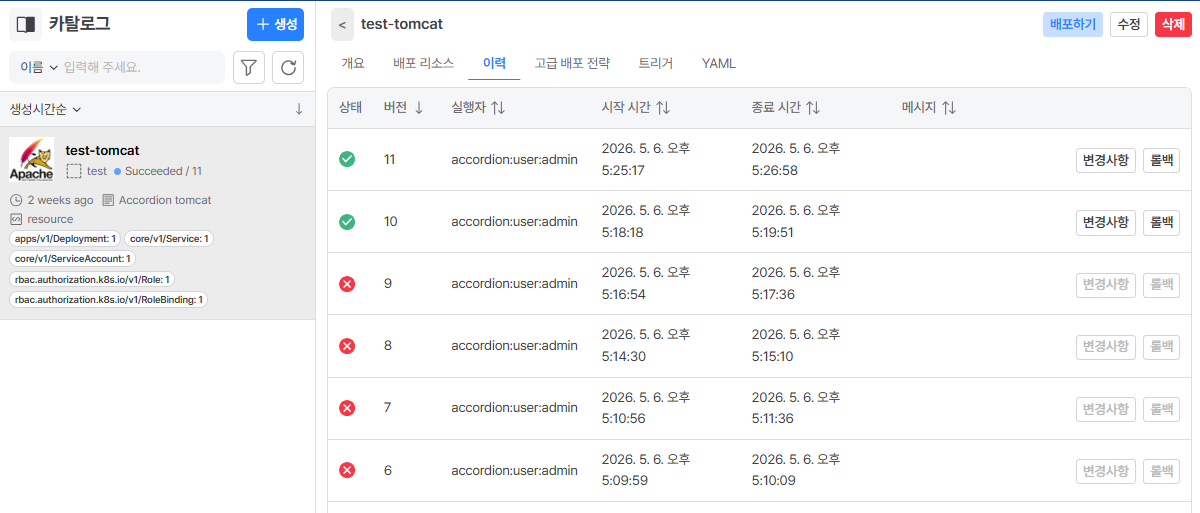Click failed status icon for version 8

coord(347,346)
